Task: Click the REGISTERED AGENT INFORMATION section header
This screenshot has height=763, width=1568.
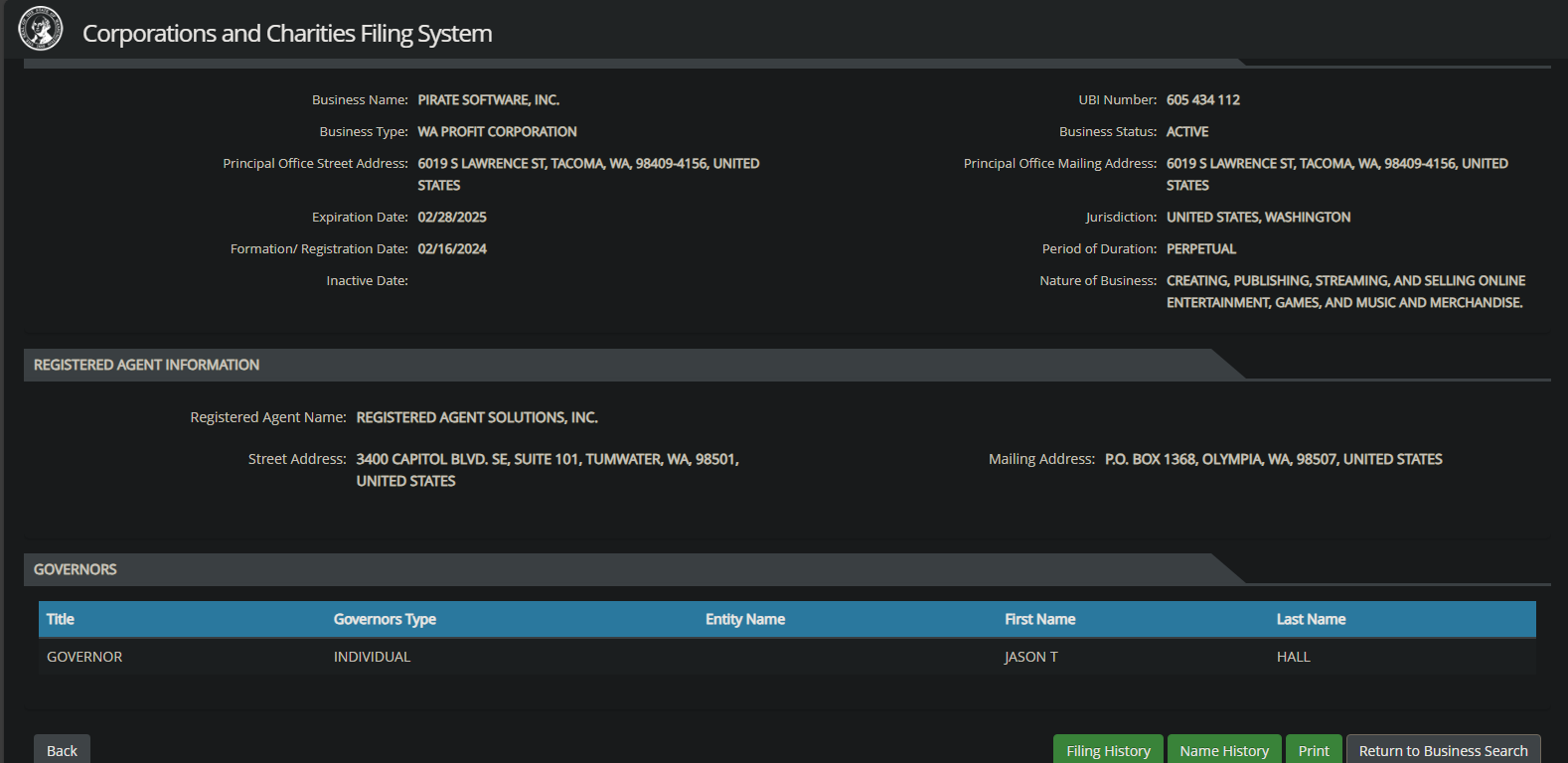Action: 146,365
